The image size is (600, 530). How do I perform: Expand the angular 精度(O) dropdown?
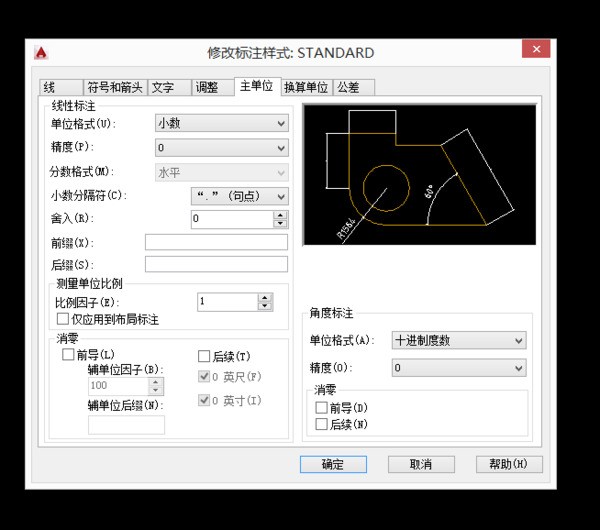click(459, 368)
